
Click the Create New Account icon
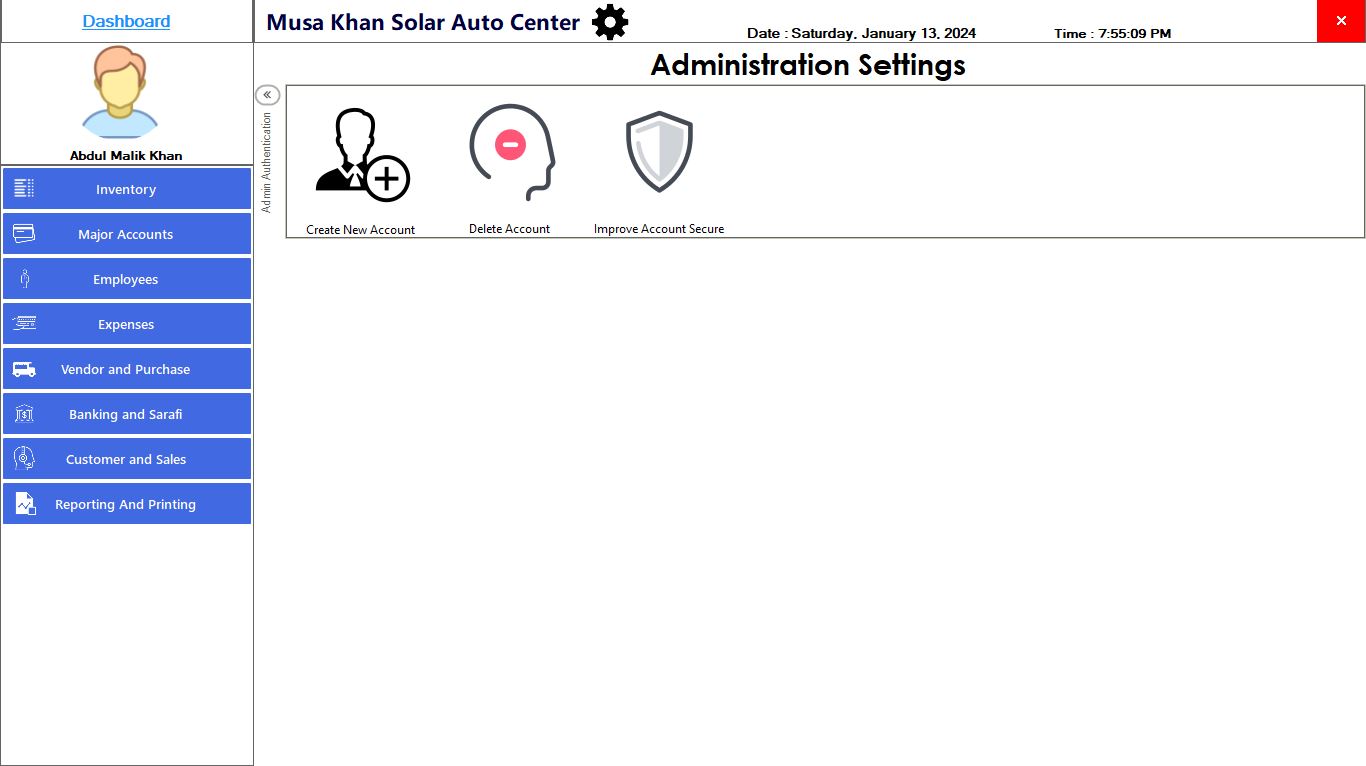pos(361,156)
